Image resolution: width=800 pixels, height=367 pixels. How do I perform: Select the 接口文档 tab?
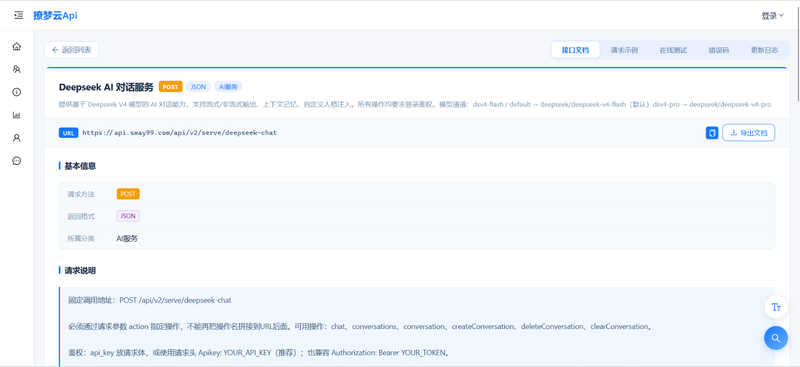point(576,50)
